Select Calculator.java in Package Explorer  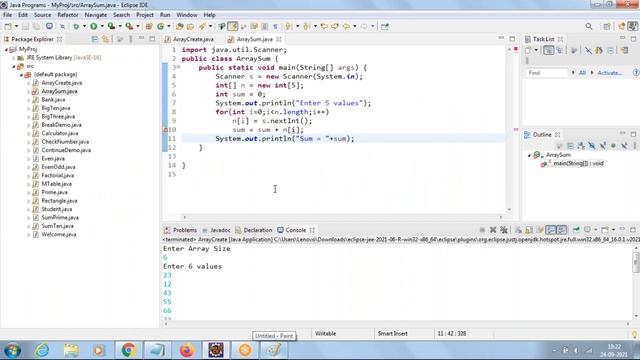click(60, 133)
